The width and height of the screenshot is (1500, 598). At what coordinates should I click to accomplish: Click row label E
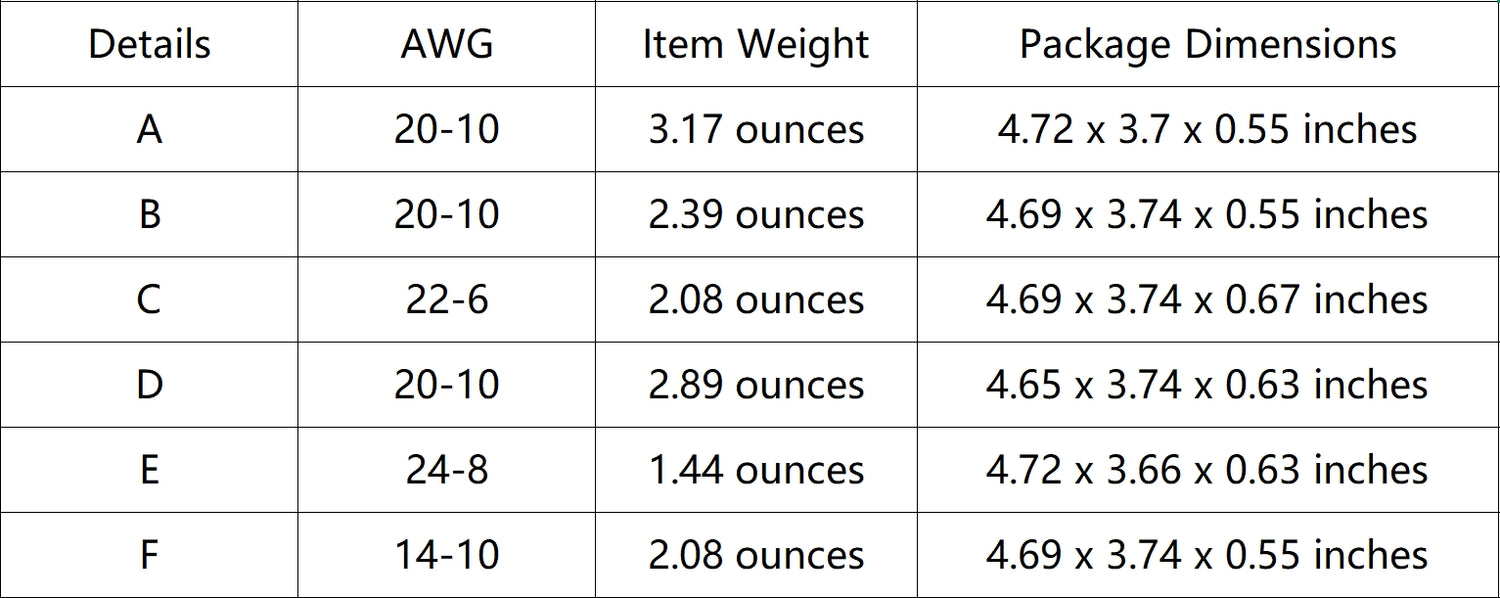(149, 470)
